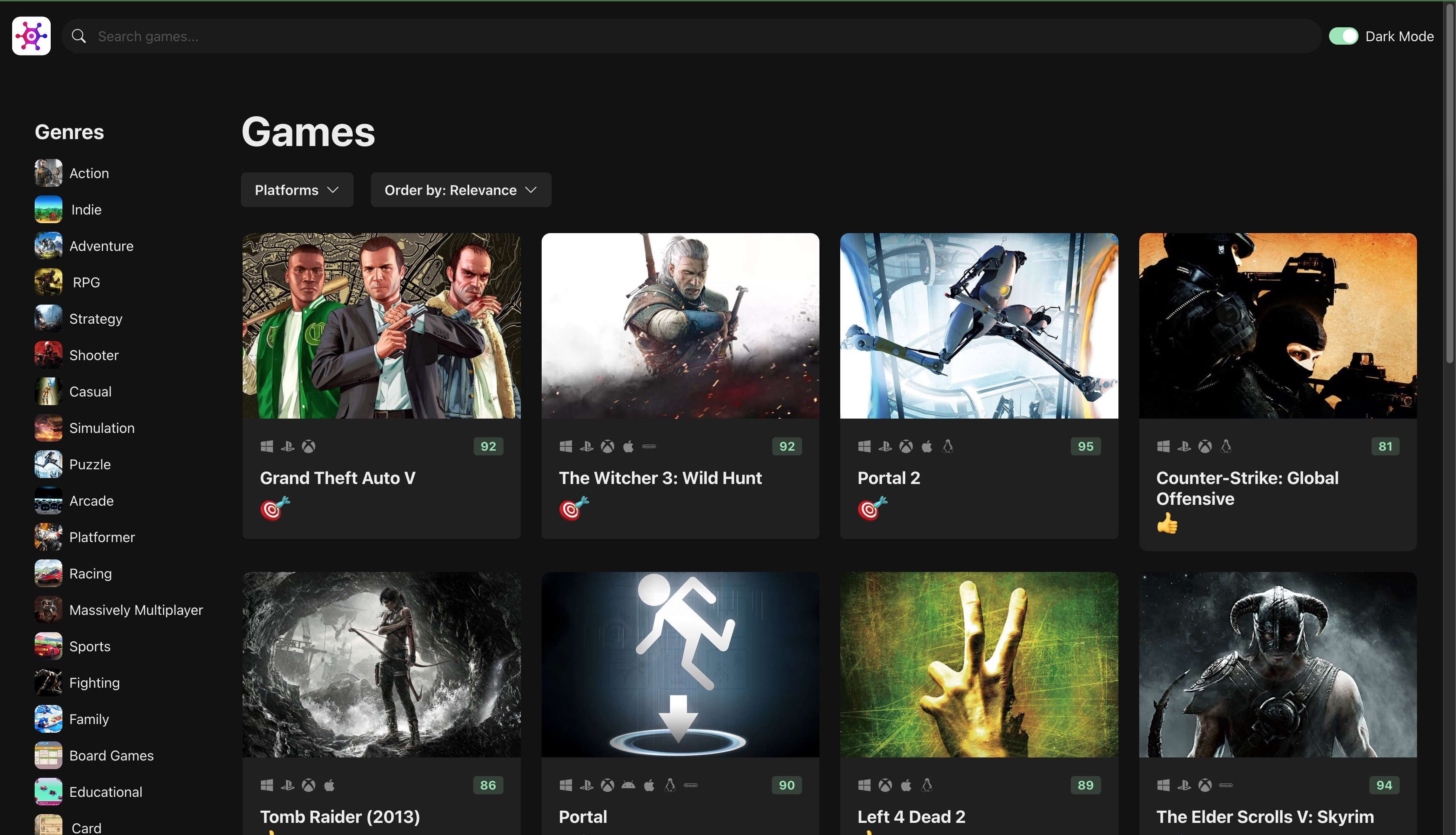Image resolution: width=1456 pixels, height=835 pixels.
Task: Open the Portal 2 game title
Action: [x=888, y=478]
